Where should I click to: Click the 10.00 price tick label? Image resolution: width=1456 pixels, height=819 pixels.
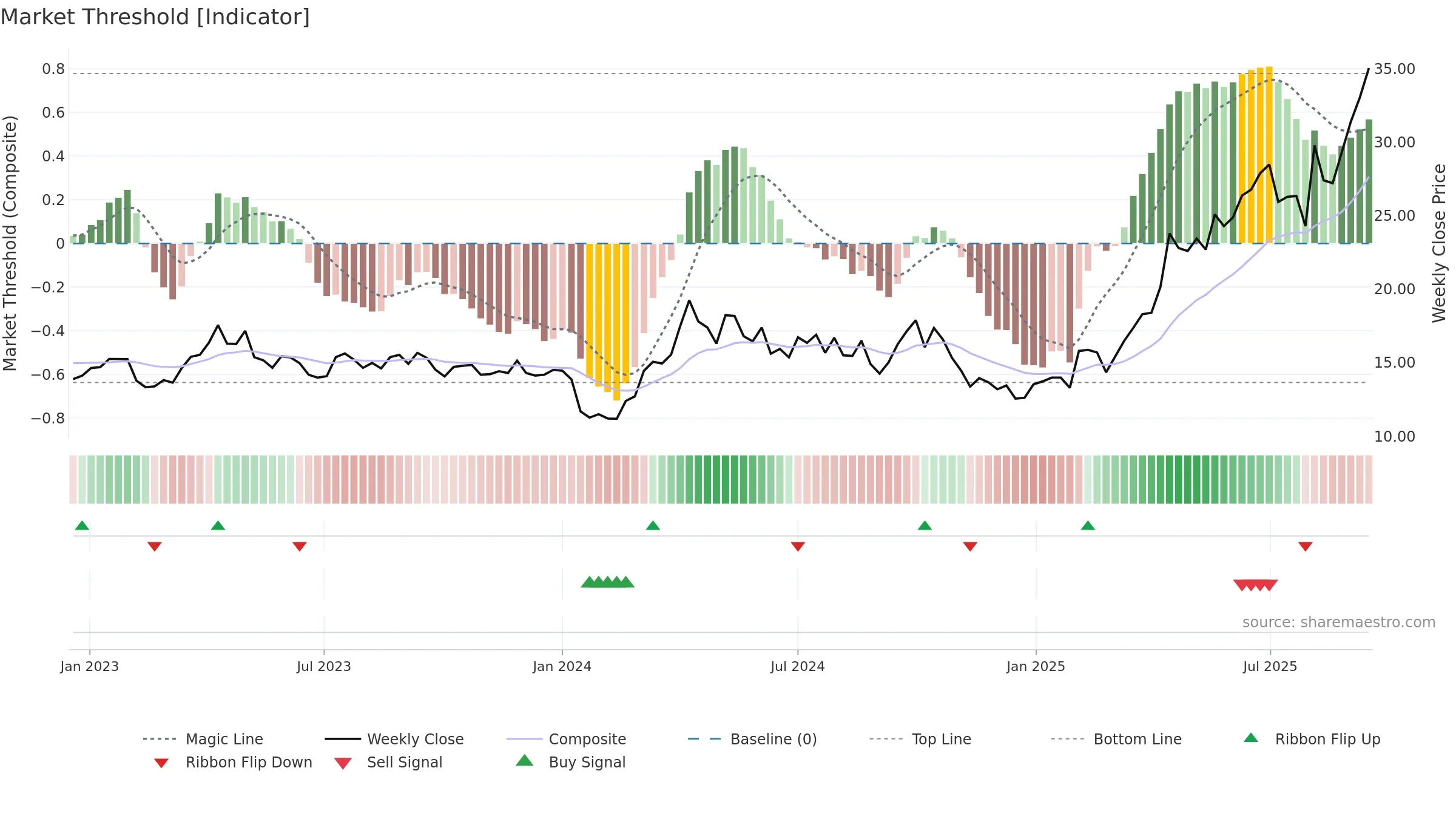pyautogui.click(x=1395, y=436)
